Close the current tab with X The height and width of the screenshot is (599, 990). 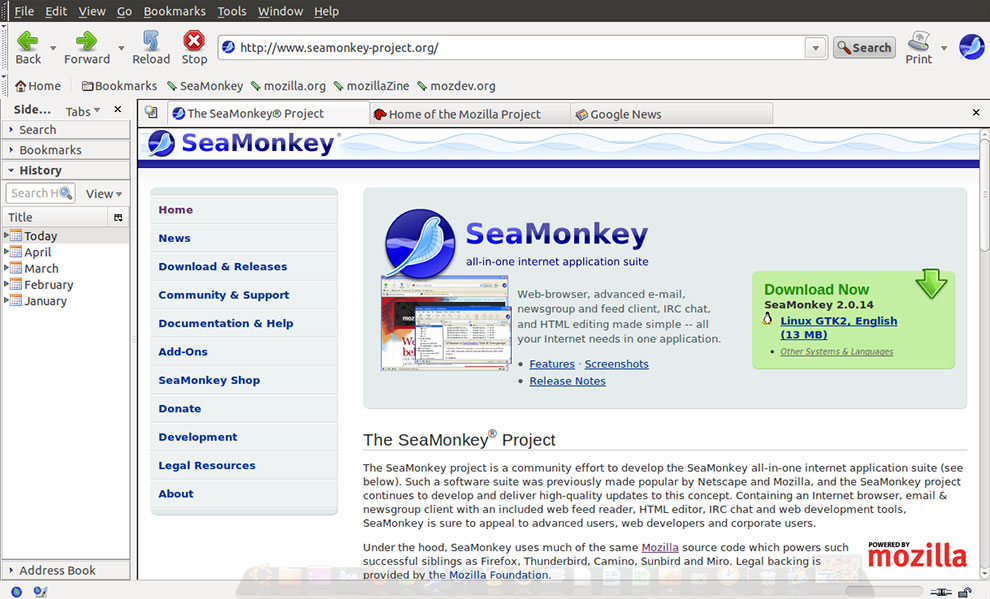[976, 112]
